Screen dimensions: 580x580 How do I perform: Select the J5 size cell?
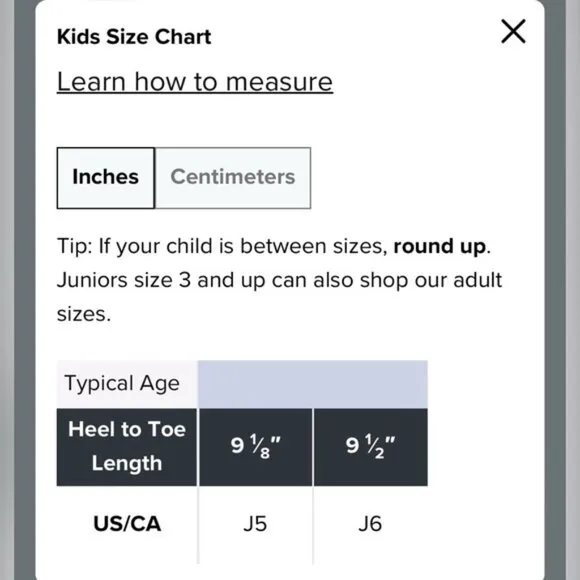(255, 524)
